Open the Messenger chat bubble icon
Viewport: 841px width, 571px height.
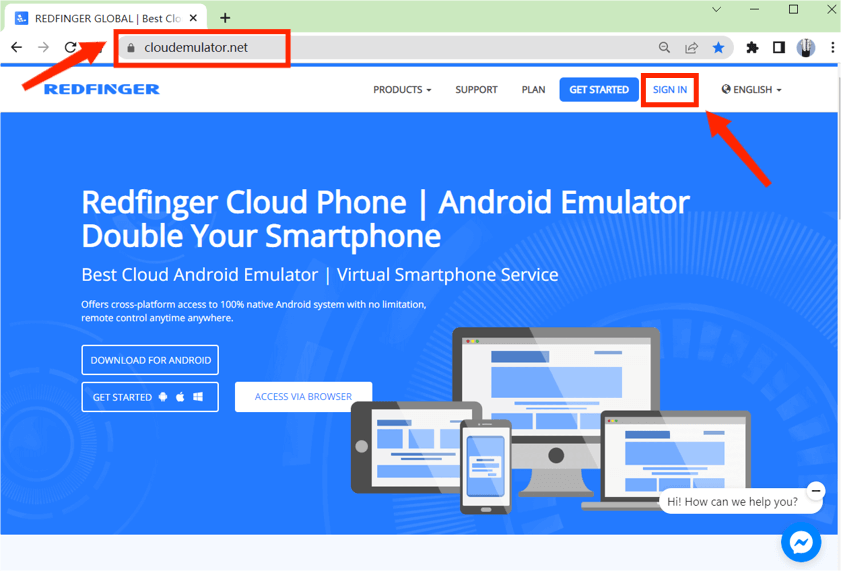point(801,542)
